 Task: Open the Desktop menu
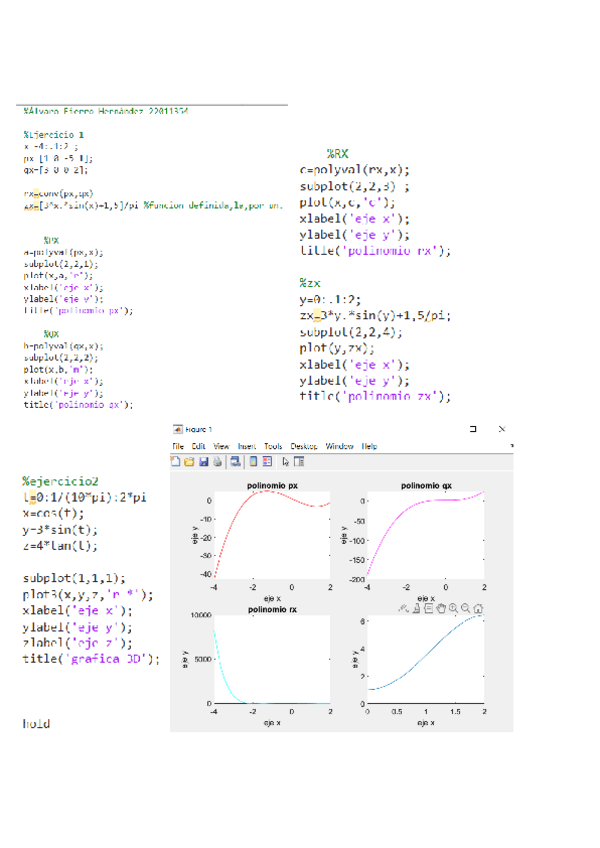tap(305, 446)
